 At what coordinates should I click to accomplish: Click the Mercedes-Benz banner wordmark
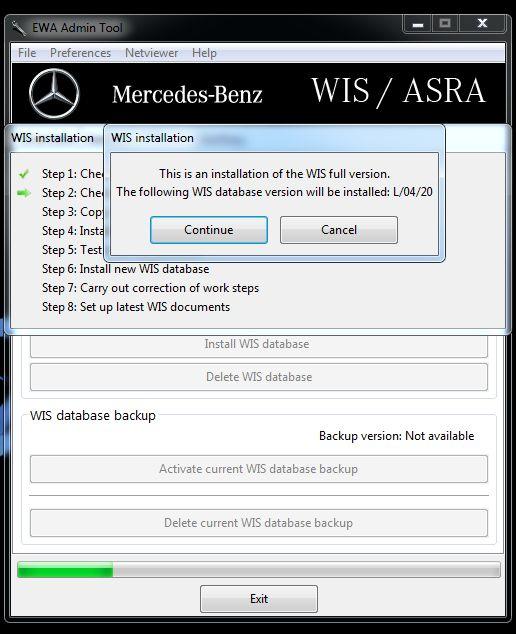click(x=187, y=95)
